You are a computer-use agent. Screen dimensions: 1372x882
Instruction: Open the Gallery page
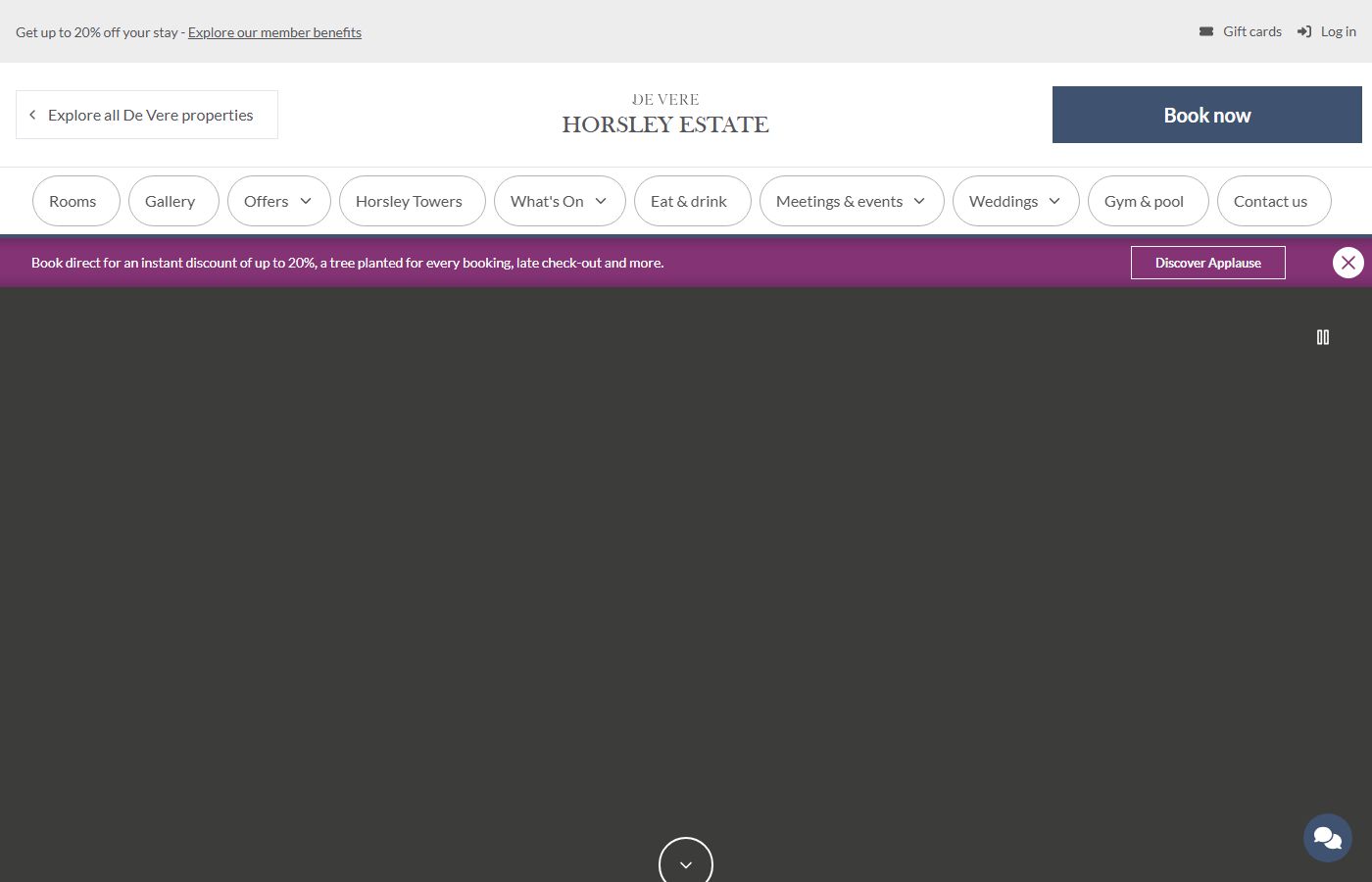173,201
